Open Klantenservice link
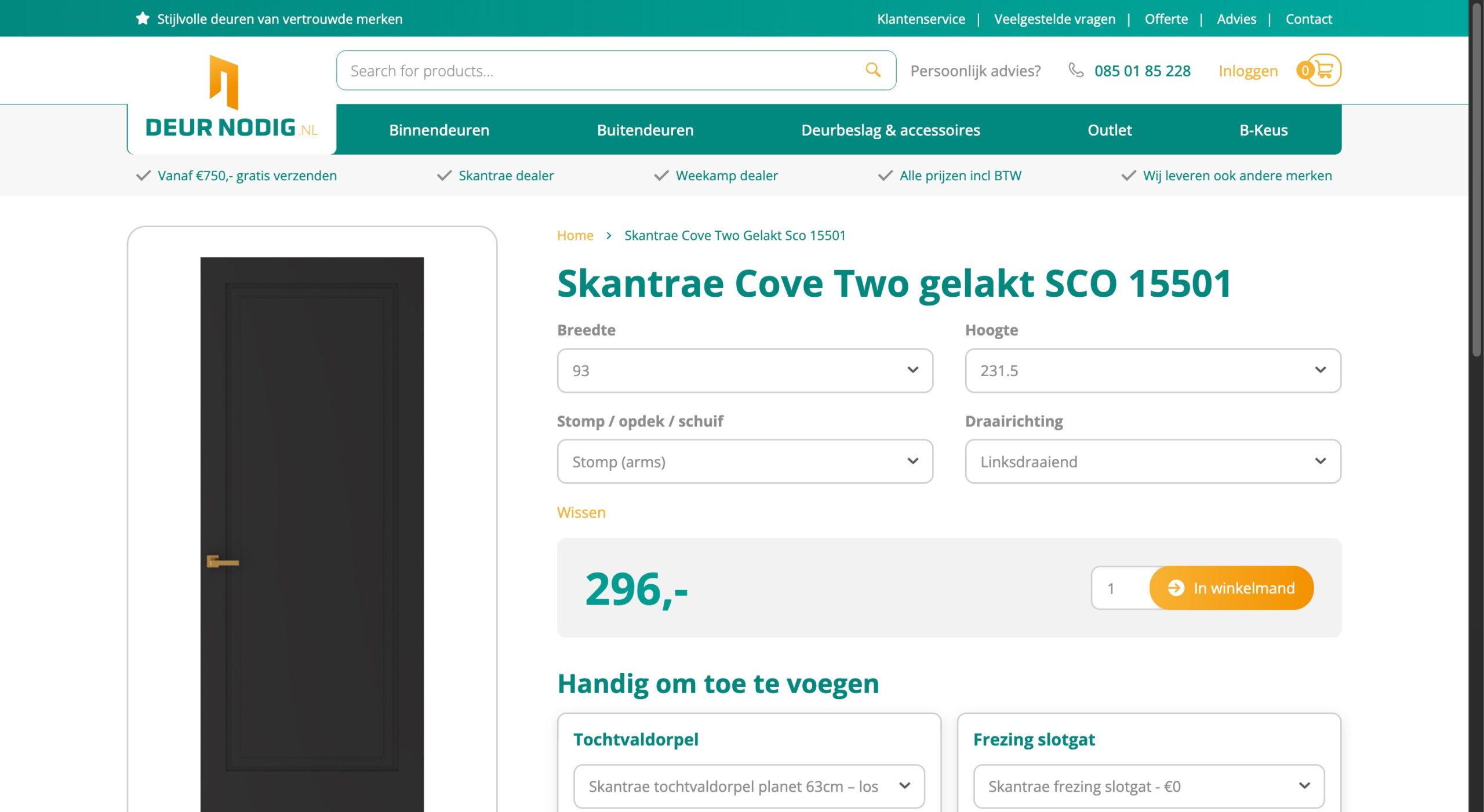 [921, 19]
